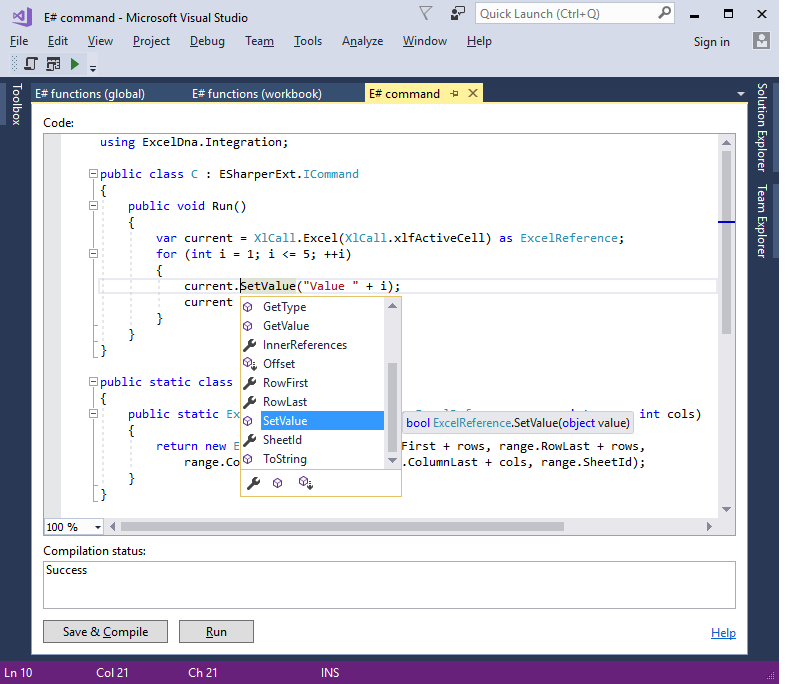Collapse the public class C outline block
Image resolution: width=800 pixels, height=684 pixels.
click(x=93, y=174)
